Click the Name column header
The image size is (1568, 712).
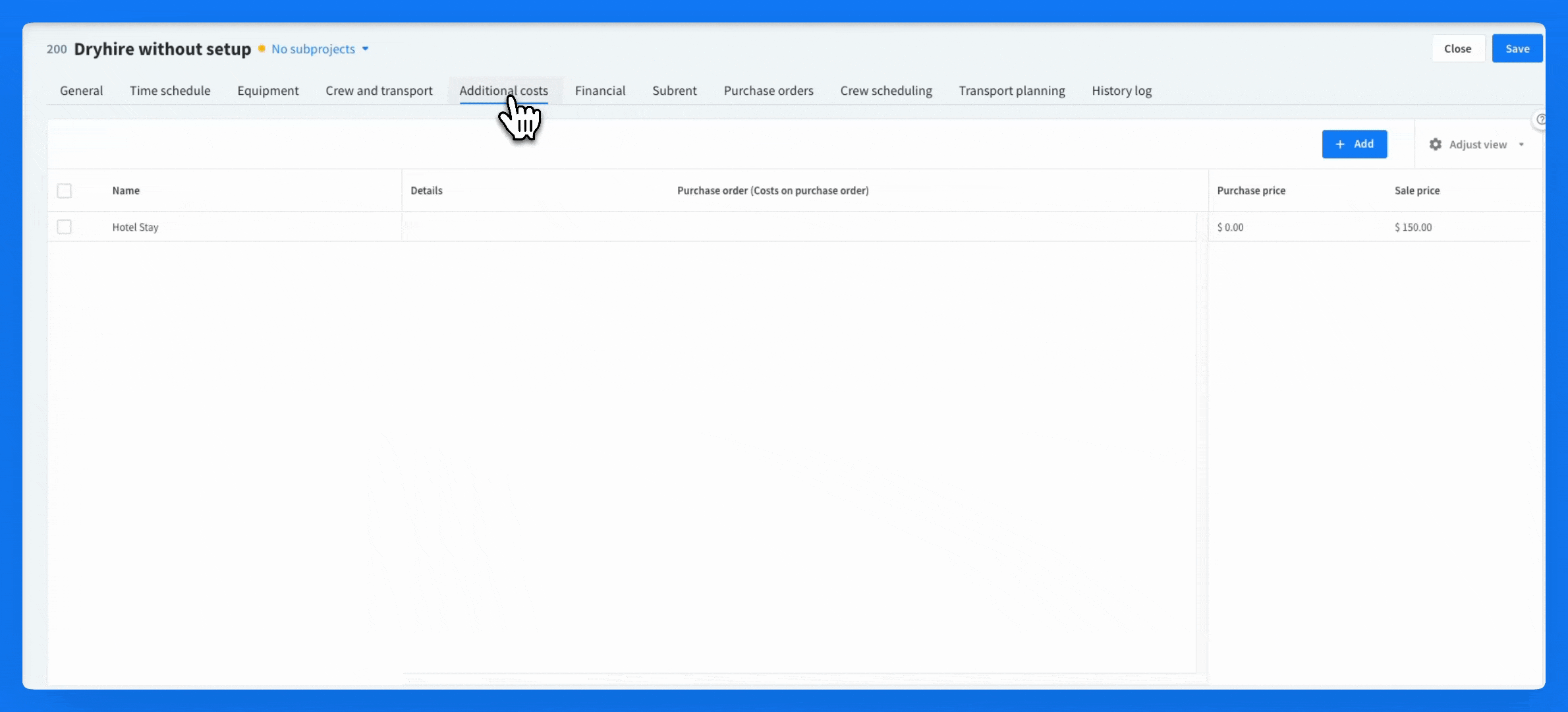[x=126, y=191]
